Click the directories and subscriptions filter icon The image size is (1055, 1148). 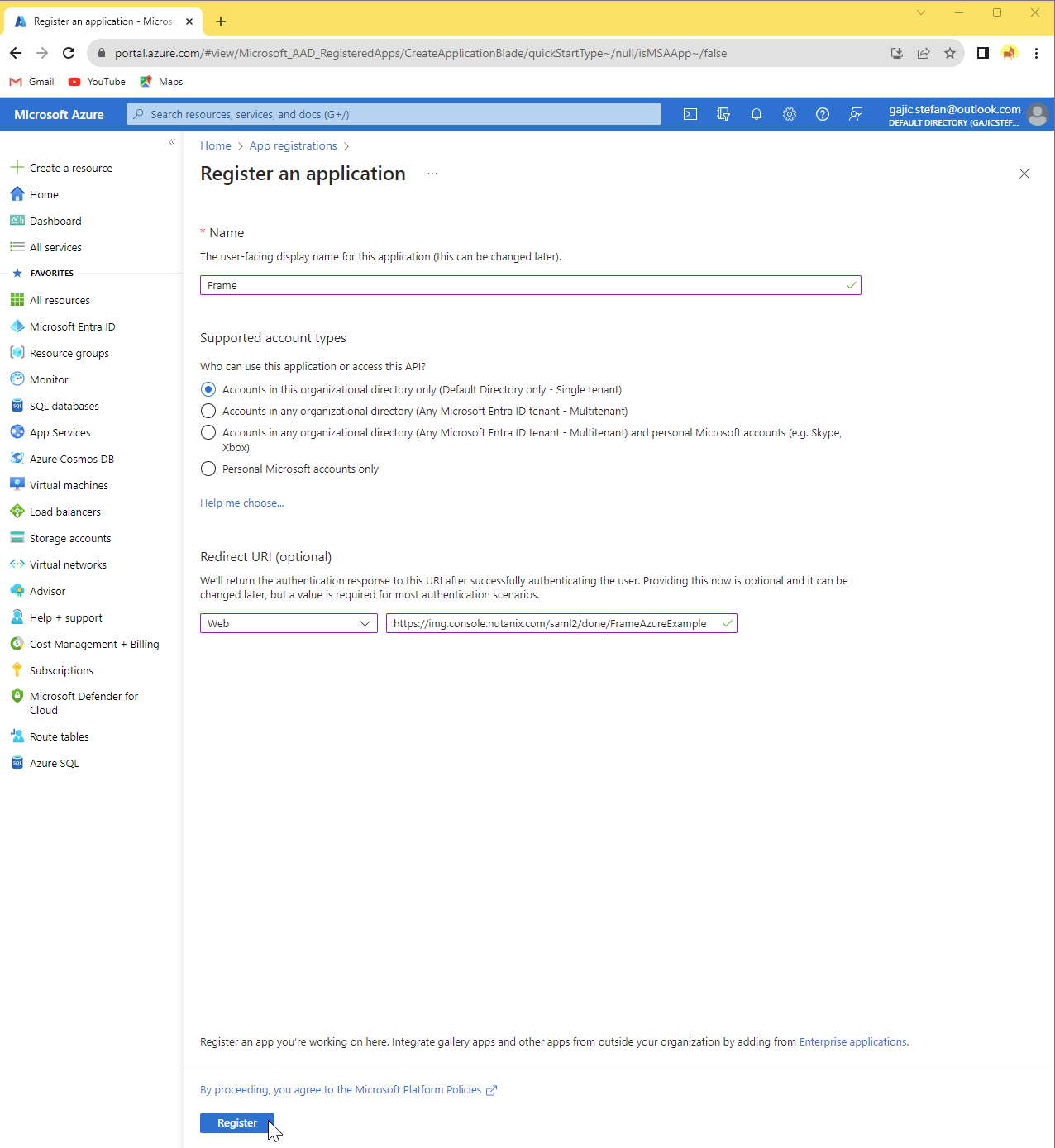pos(723,114)
